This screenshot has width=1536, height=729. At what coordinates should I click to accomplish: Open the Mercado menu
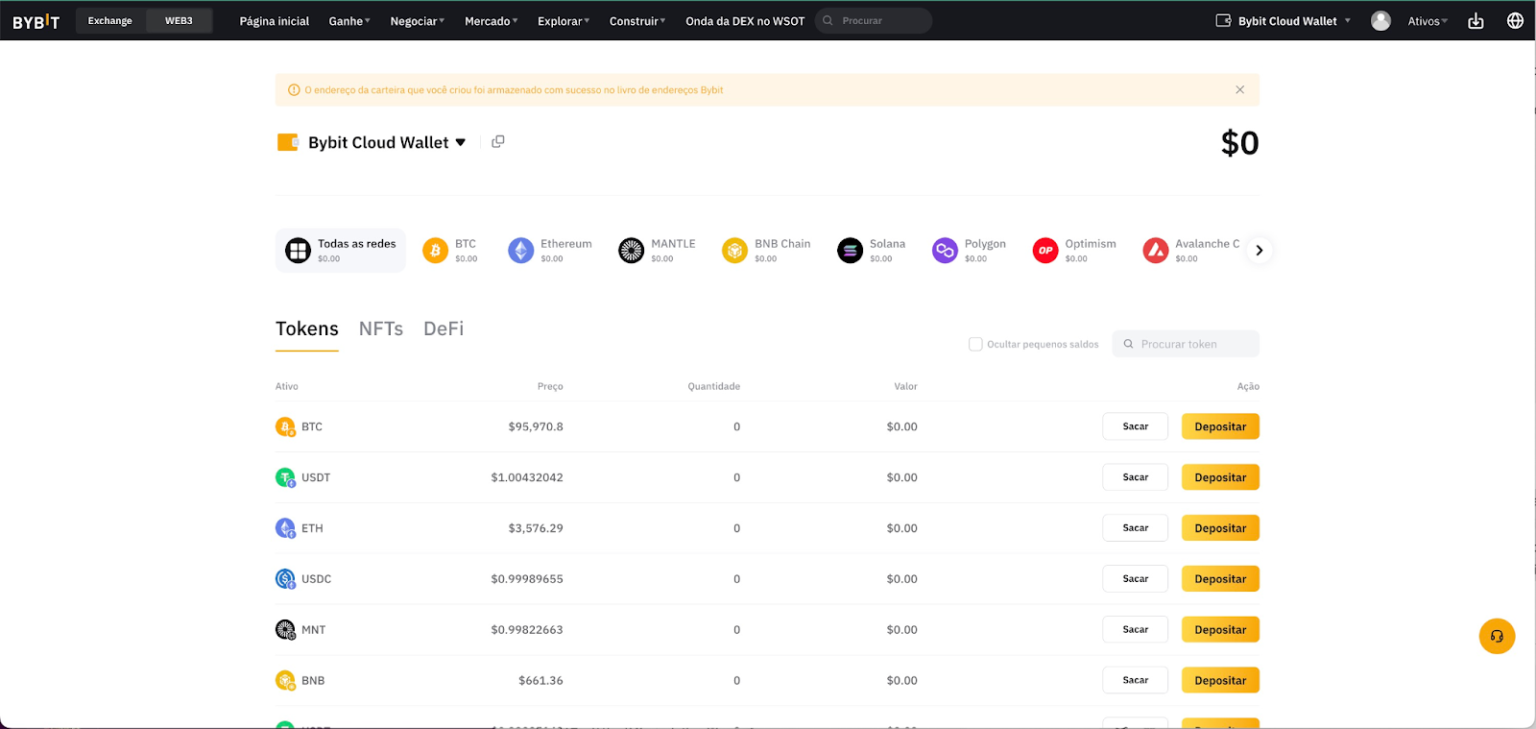(x=490, y=20)
